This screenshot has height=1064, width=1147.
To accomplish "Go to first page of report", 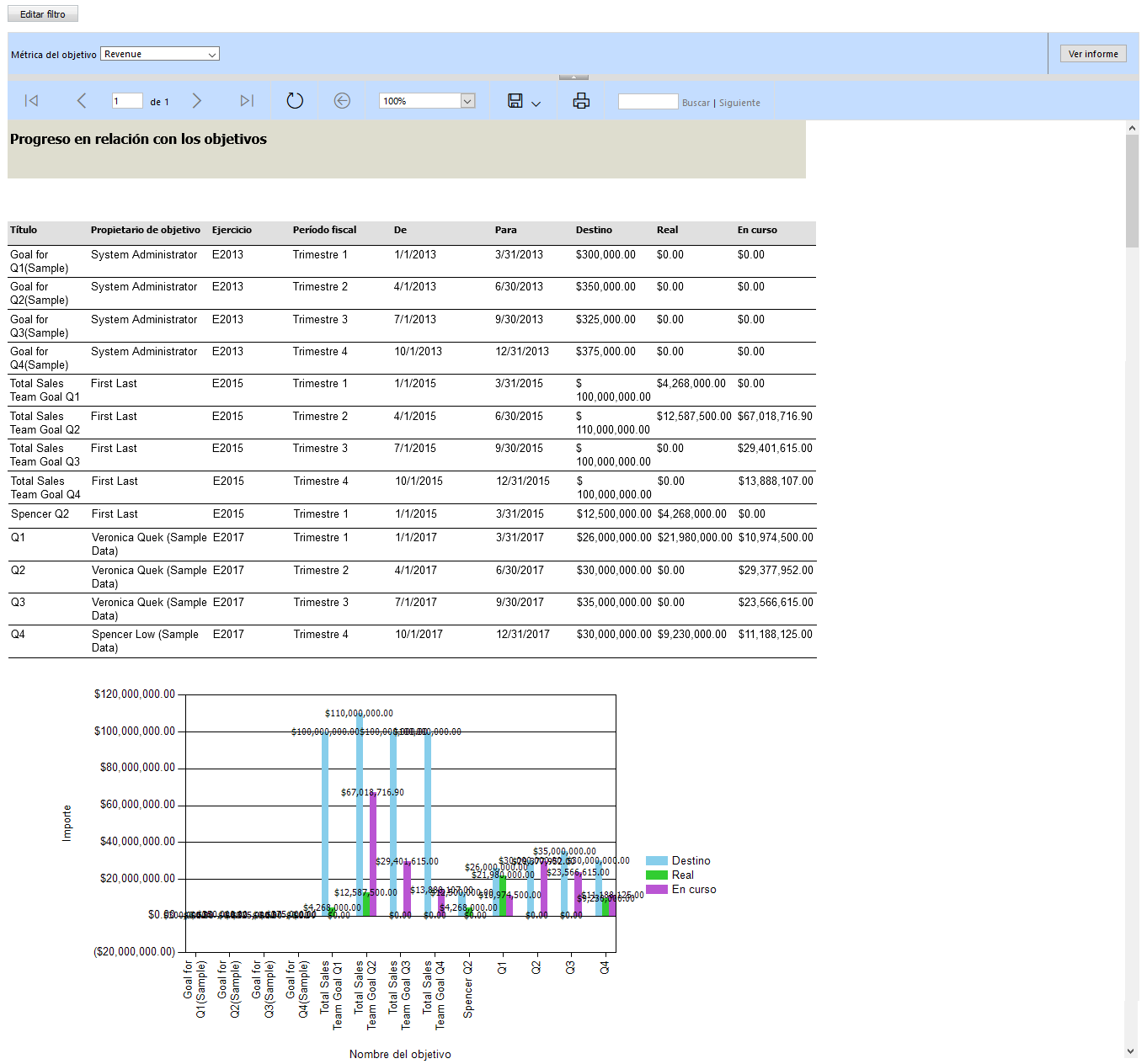I will click(x=31, y=101).
